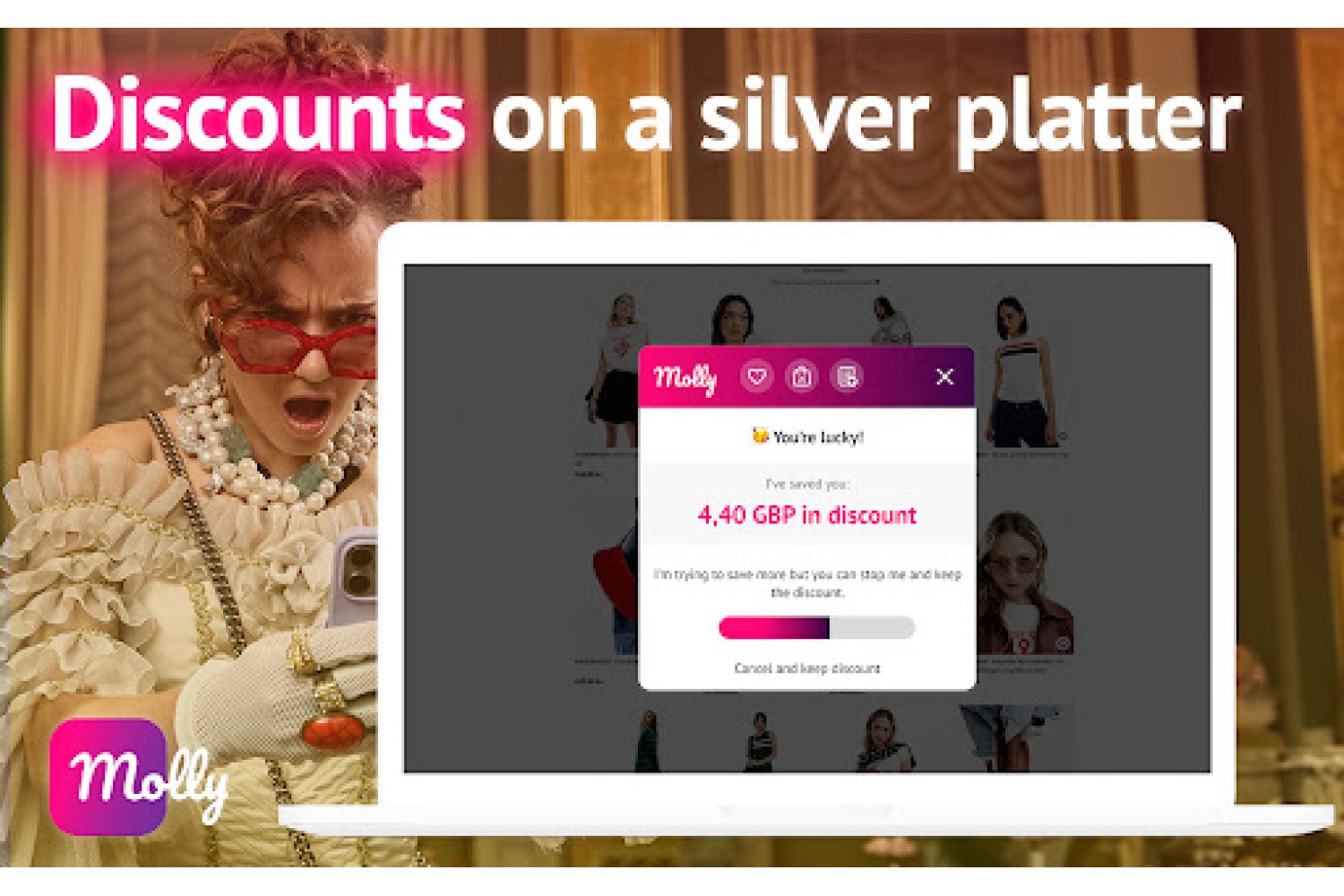Open the coupon list icon in Molly header
Screen dimensions: 1344x896
[847, 377]
